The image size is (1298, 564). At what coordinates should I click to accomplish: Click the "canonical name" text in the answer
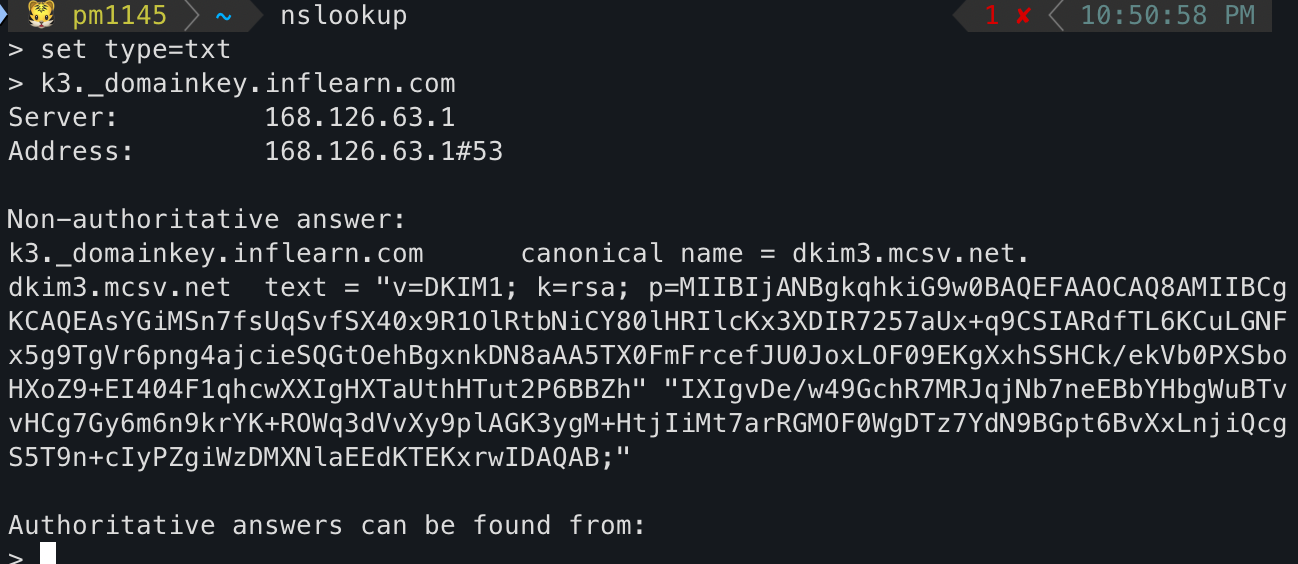point(592,253)
